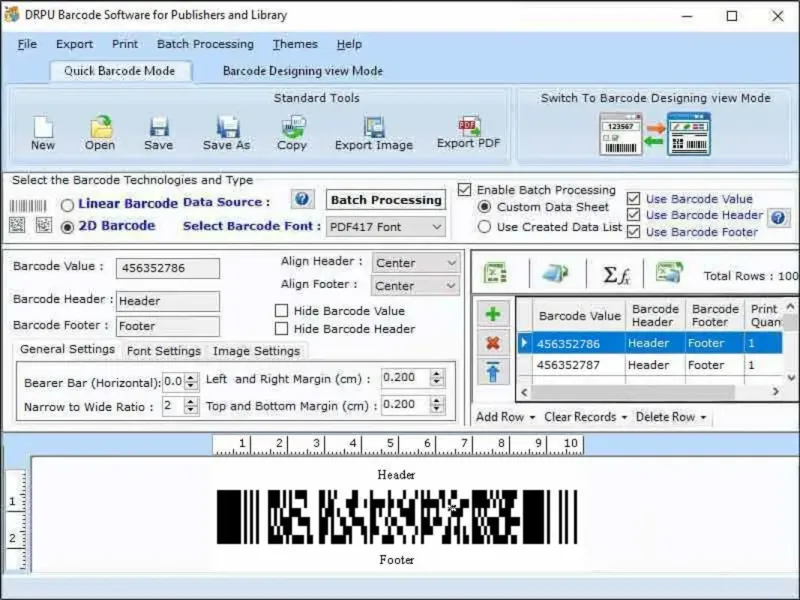Click the Barcode Value input field
Viewport: 800px width, 600px height.
pos(168,268)
